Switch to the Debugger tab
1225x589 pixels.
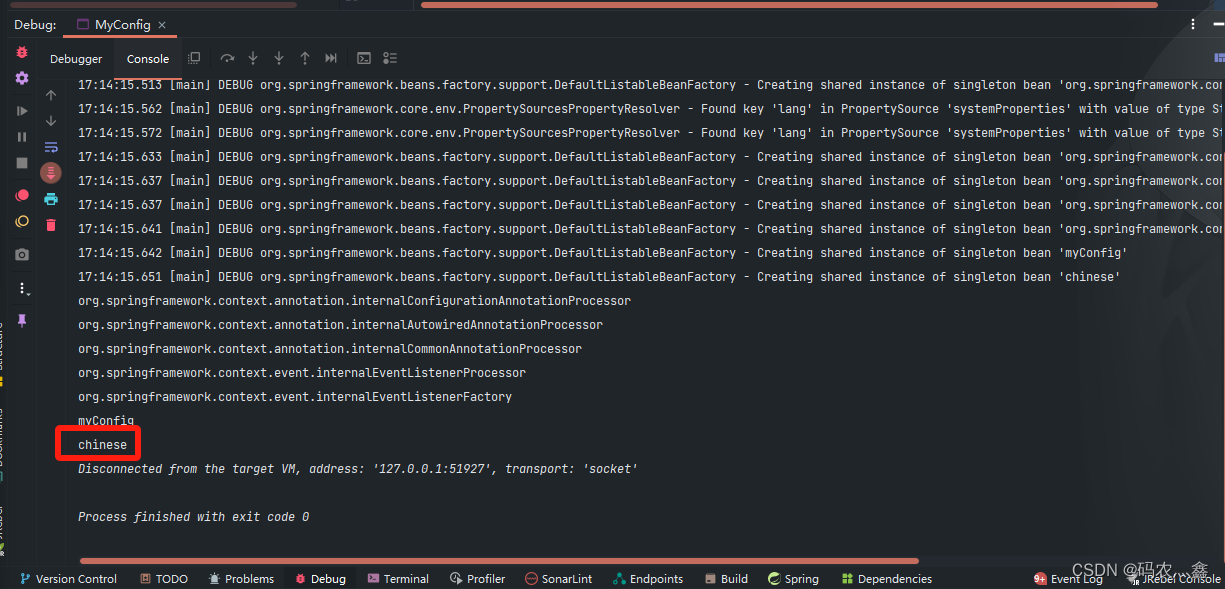point(76,59)
